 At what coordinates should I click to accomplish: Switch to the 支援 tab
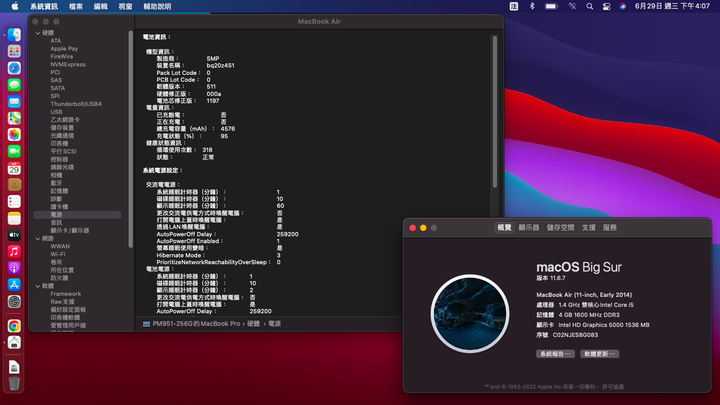589,228
